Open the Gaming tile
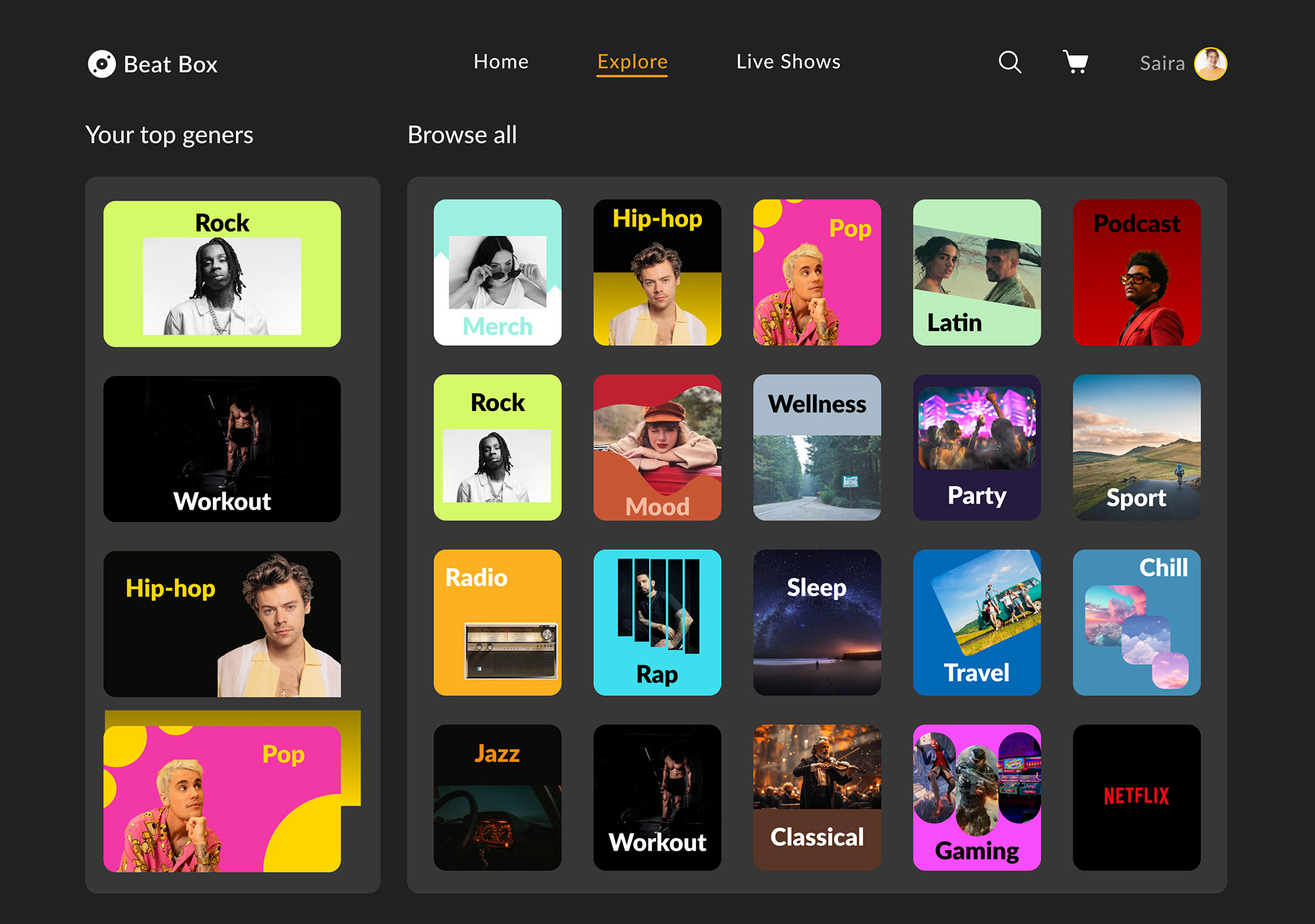 977,798
